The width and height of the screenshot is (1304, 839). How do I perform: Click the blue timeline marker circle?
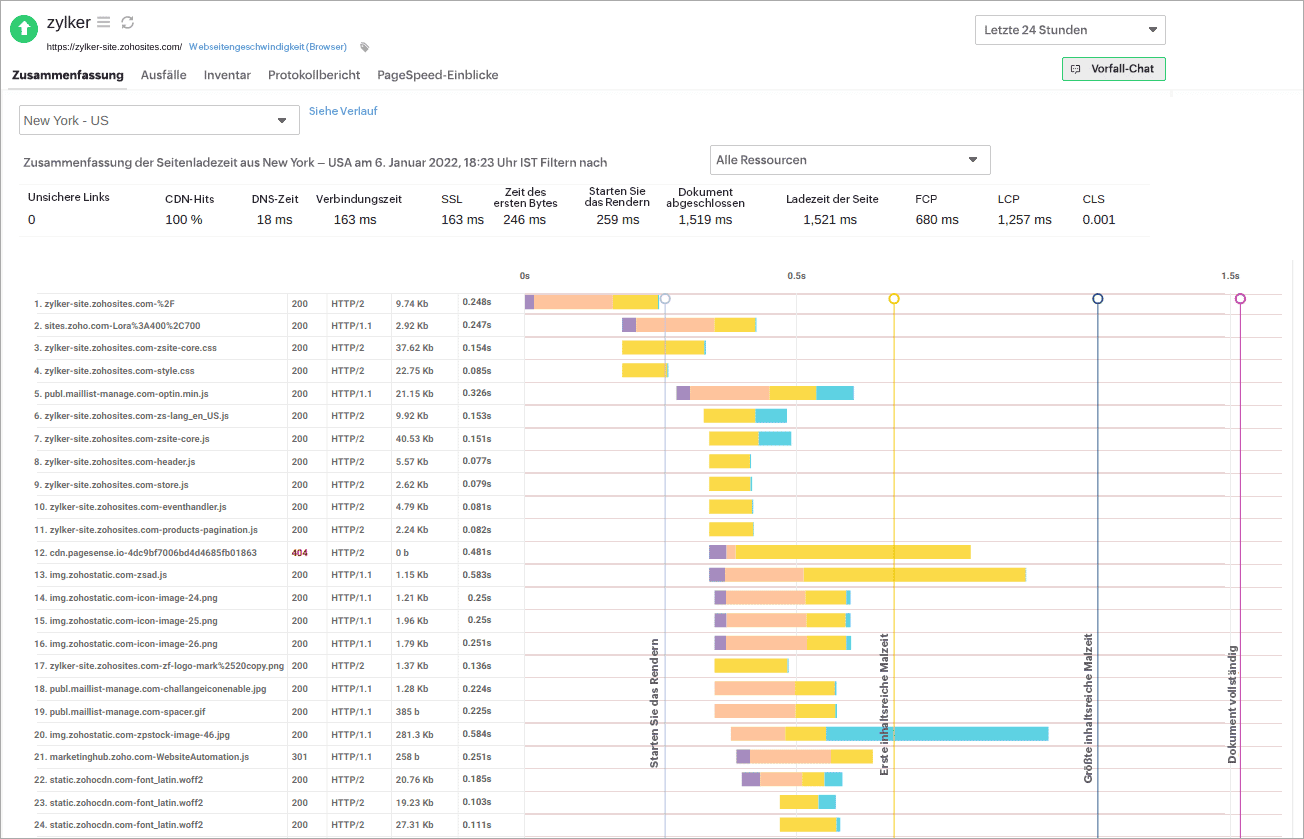point(1098,298)
